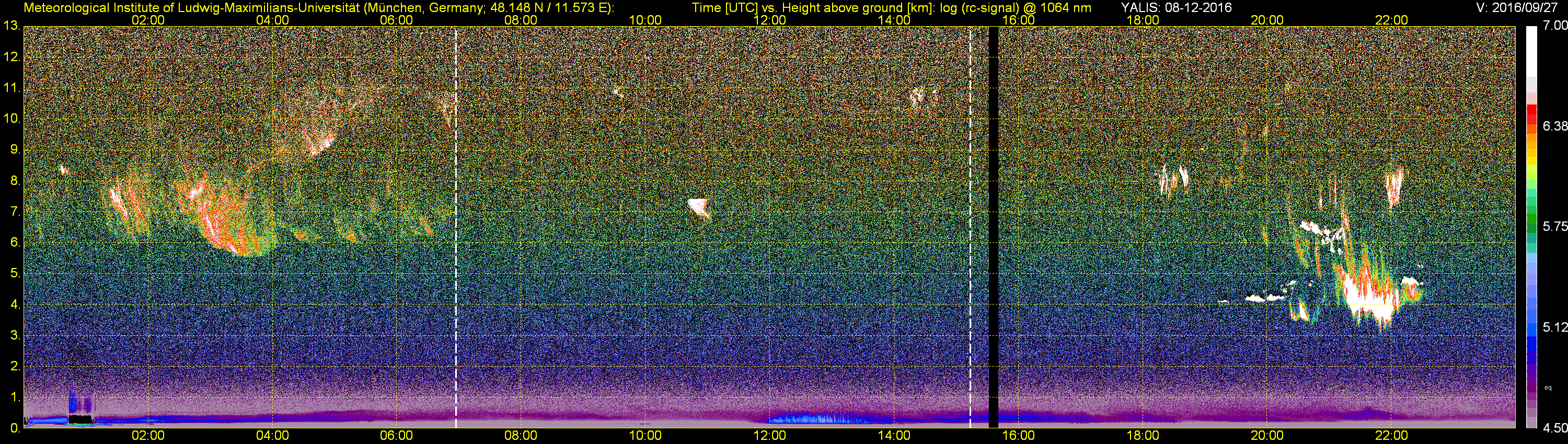Screen dimensions: 1568x444
Task: Click the 14:00 label on lower time axis
Action: click(x=894, y=436)
